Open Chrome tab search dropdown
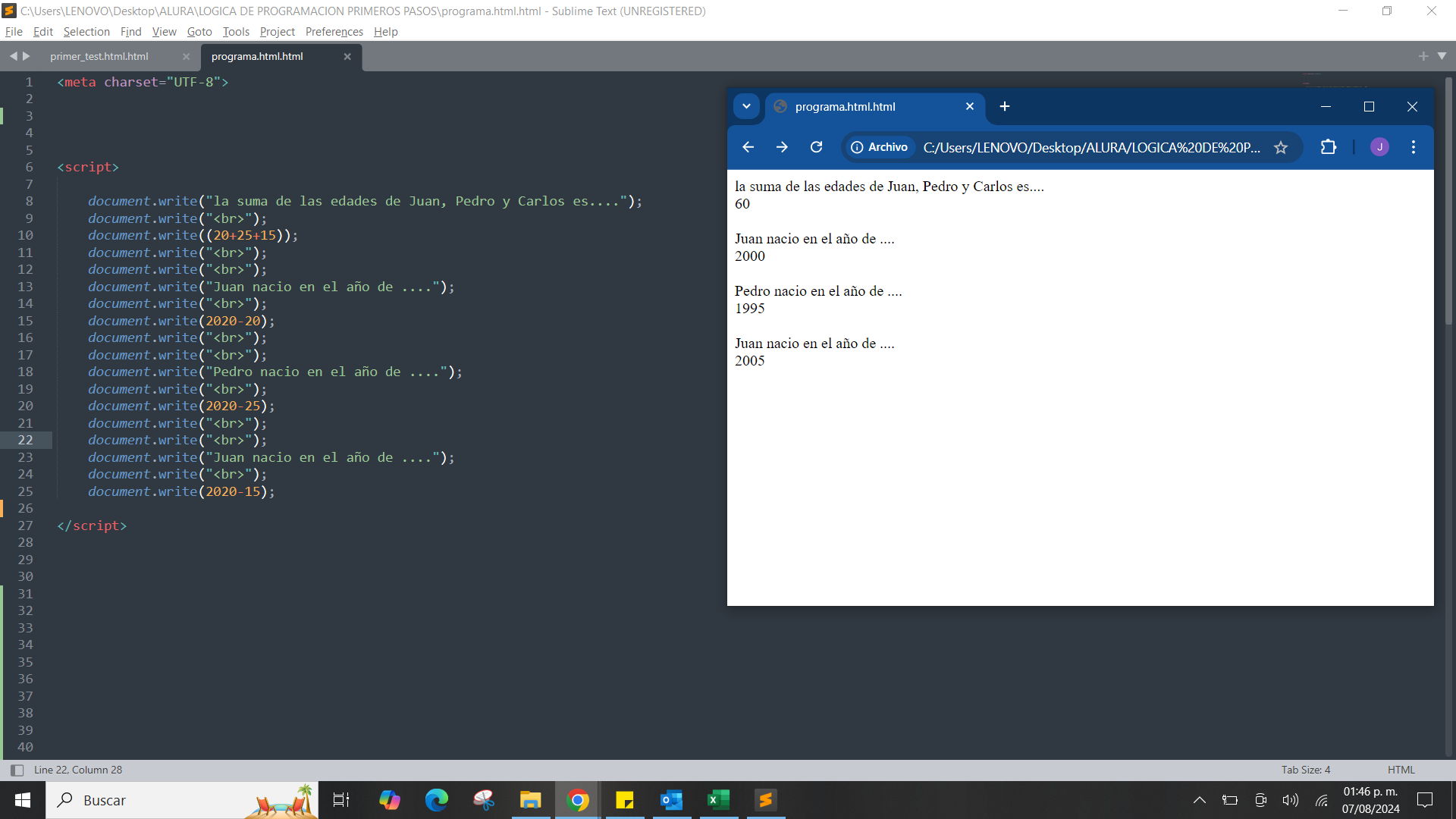The height and width of the screenshot is (819, 1456). (x=746, y=107)
